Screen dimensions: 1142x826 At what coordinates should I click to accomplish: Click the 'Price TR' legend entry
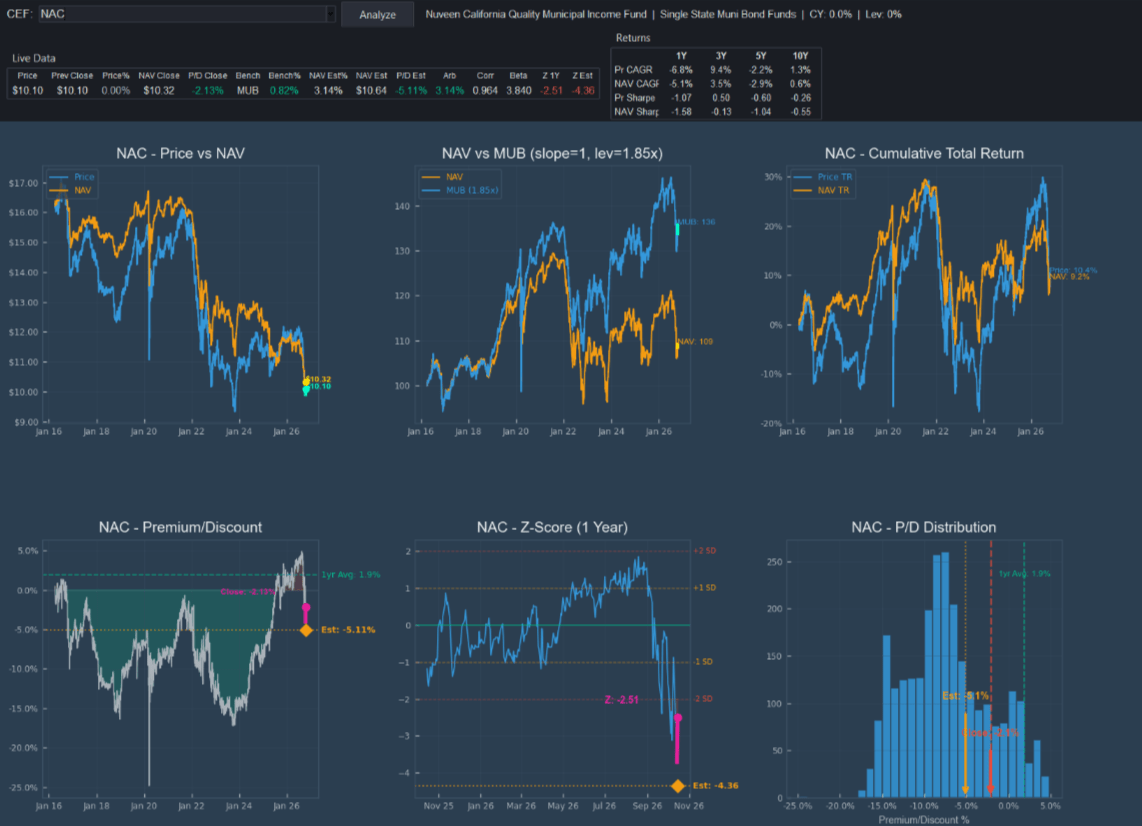tap(823, 177)
